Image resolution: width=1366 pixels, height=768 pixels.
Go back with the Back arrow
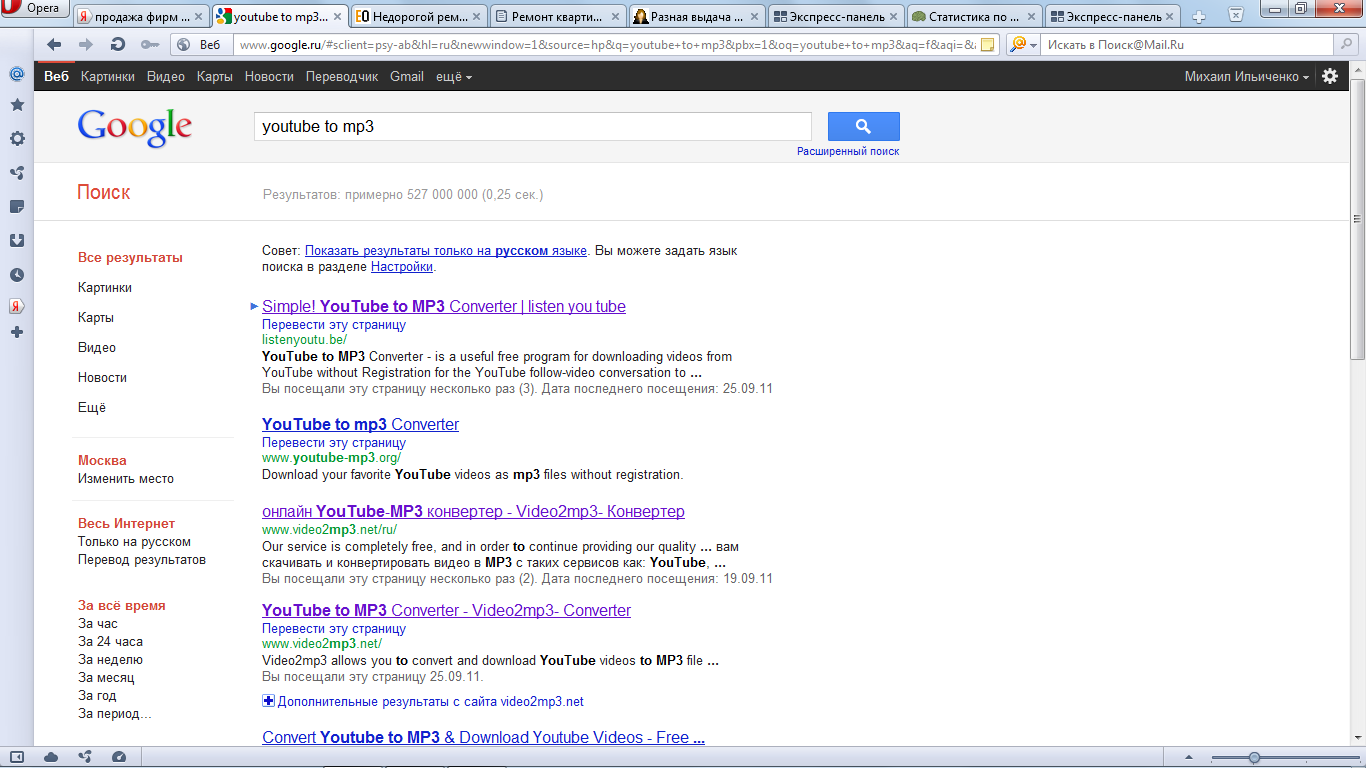click(x=54, y=44)
